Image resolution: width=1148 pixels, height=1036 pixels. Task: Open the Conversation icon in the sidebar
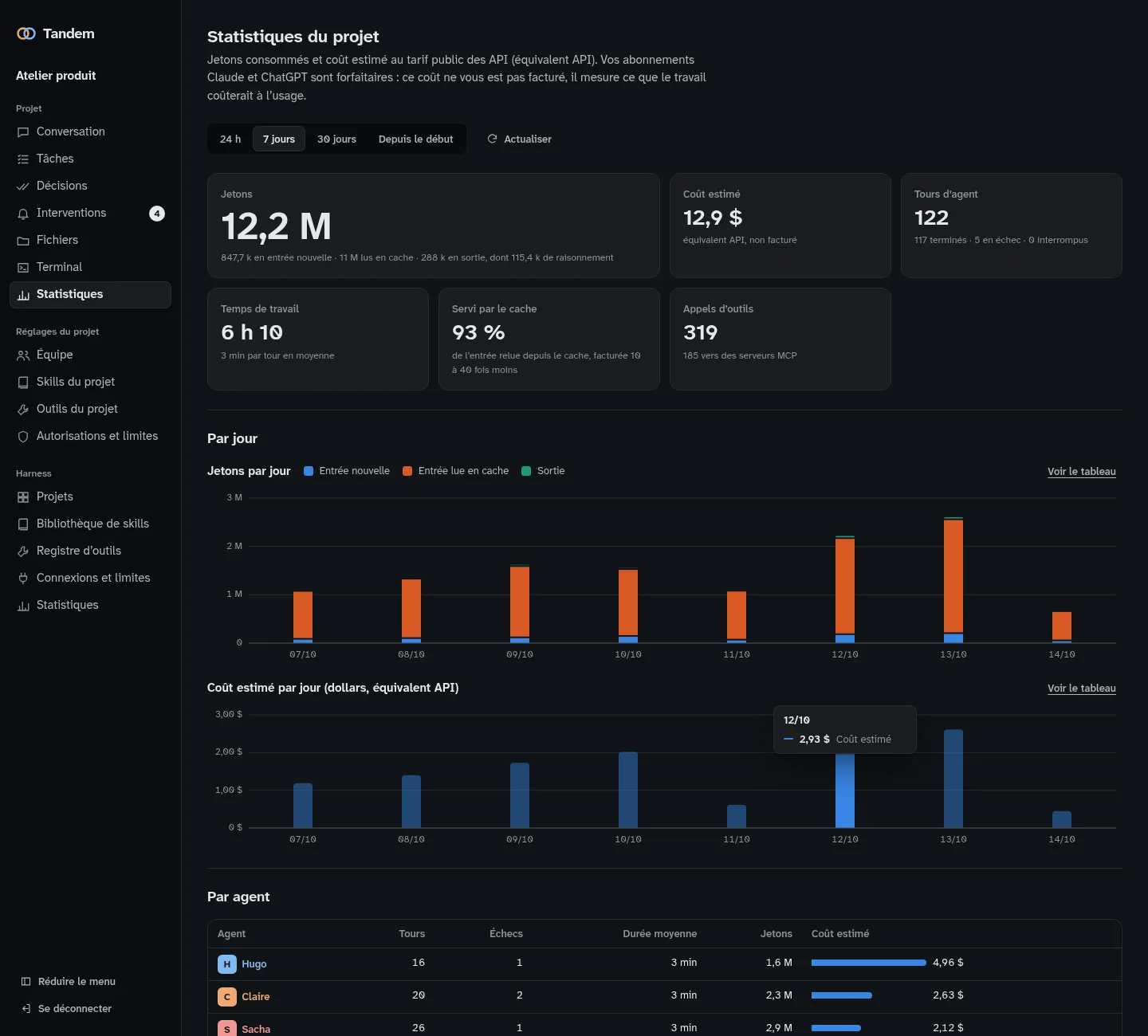coord(23,132)
